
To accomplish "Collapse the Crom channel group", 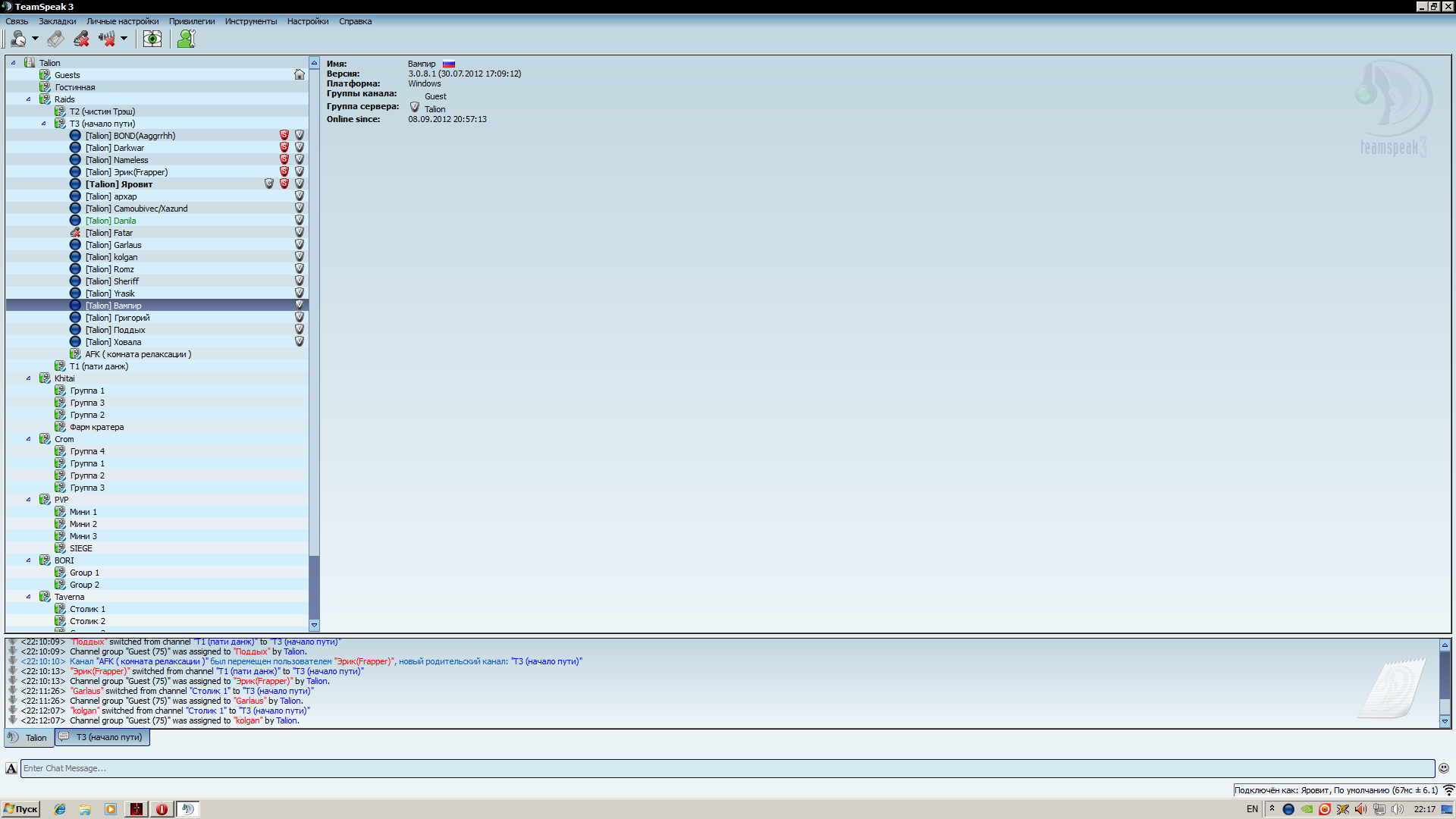I will (29, 439).
